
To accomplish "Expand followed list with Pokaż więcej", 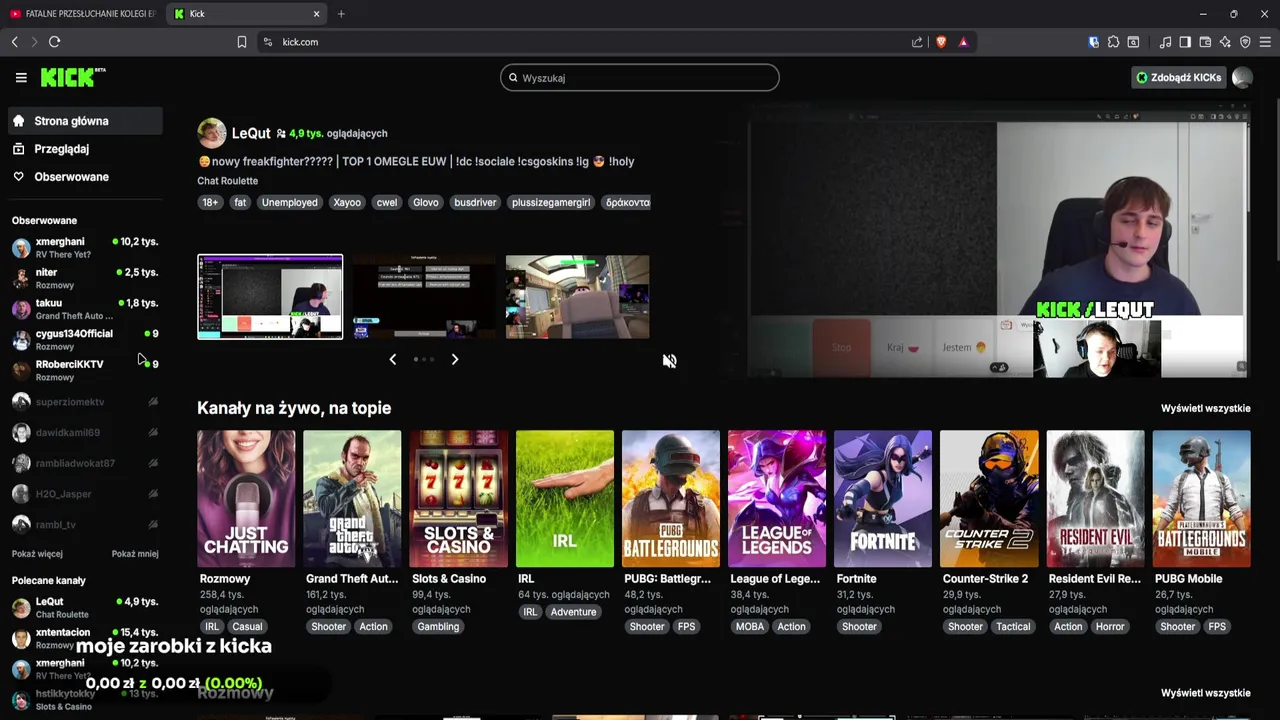I will click(x=37, y=554).
